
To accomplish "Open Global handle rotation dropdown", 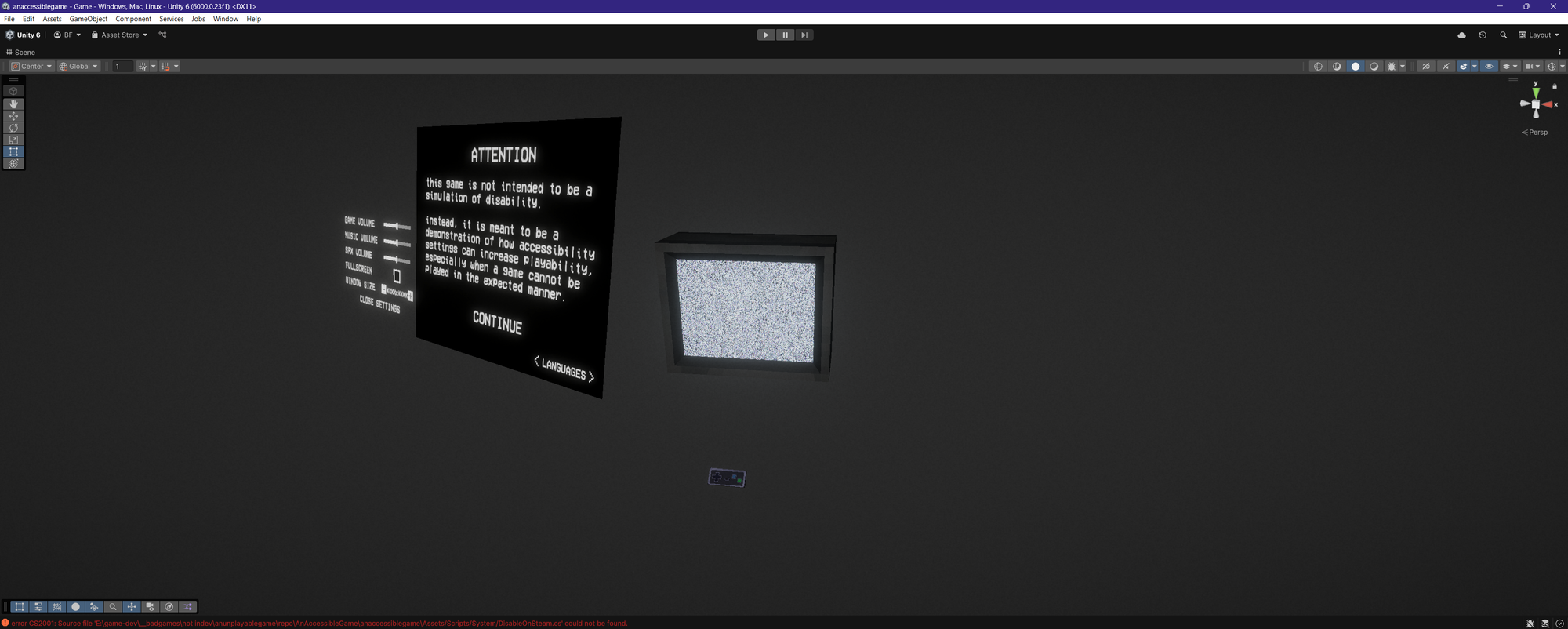I will coord(78,67).
